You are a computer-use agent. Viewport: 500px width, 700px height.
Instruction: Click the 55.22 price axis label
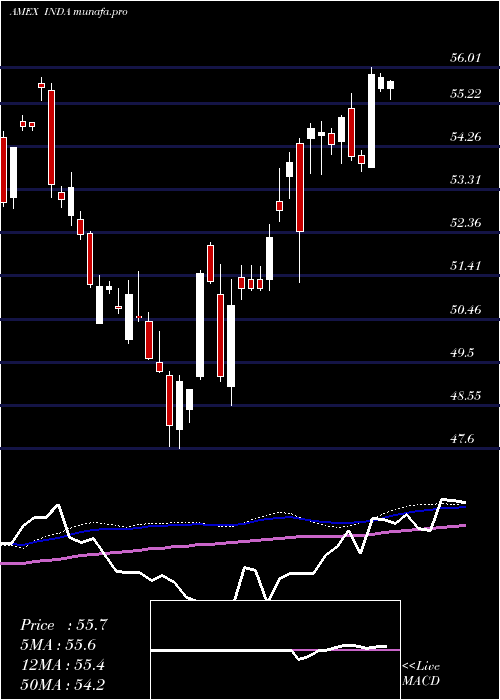[466, 94]
